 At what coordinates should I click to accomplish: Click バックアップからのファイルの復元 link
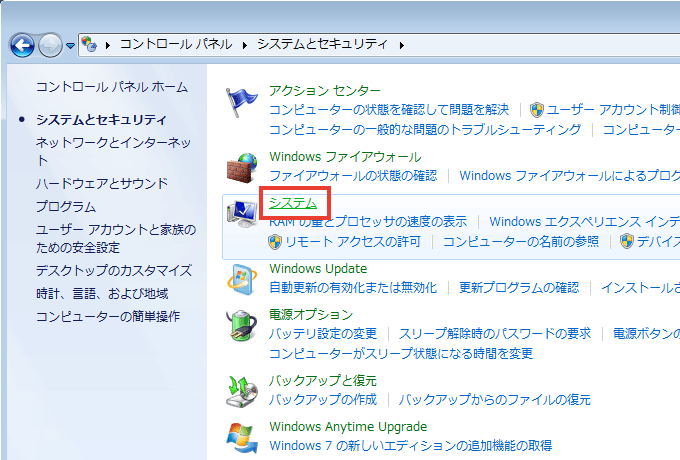tap(495, 399)
